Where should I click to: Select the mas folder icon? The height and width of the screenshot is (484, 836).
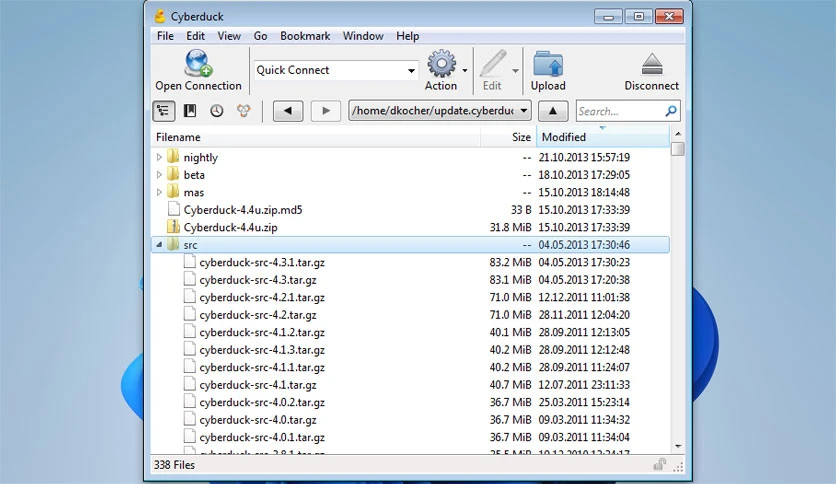point(173,192)
